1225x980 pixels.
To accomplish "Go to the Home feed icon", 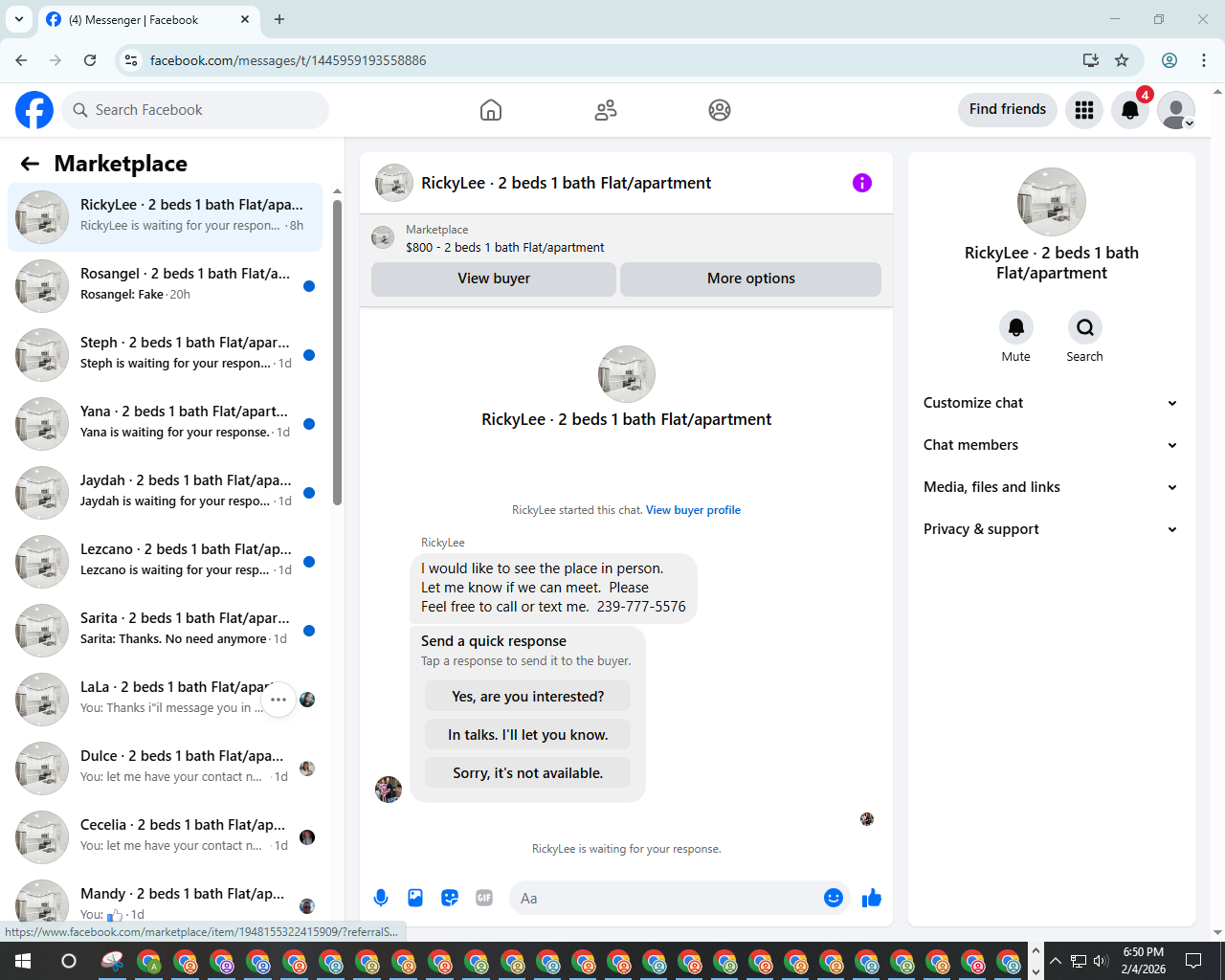I will coord(491,110).
